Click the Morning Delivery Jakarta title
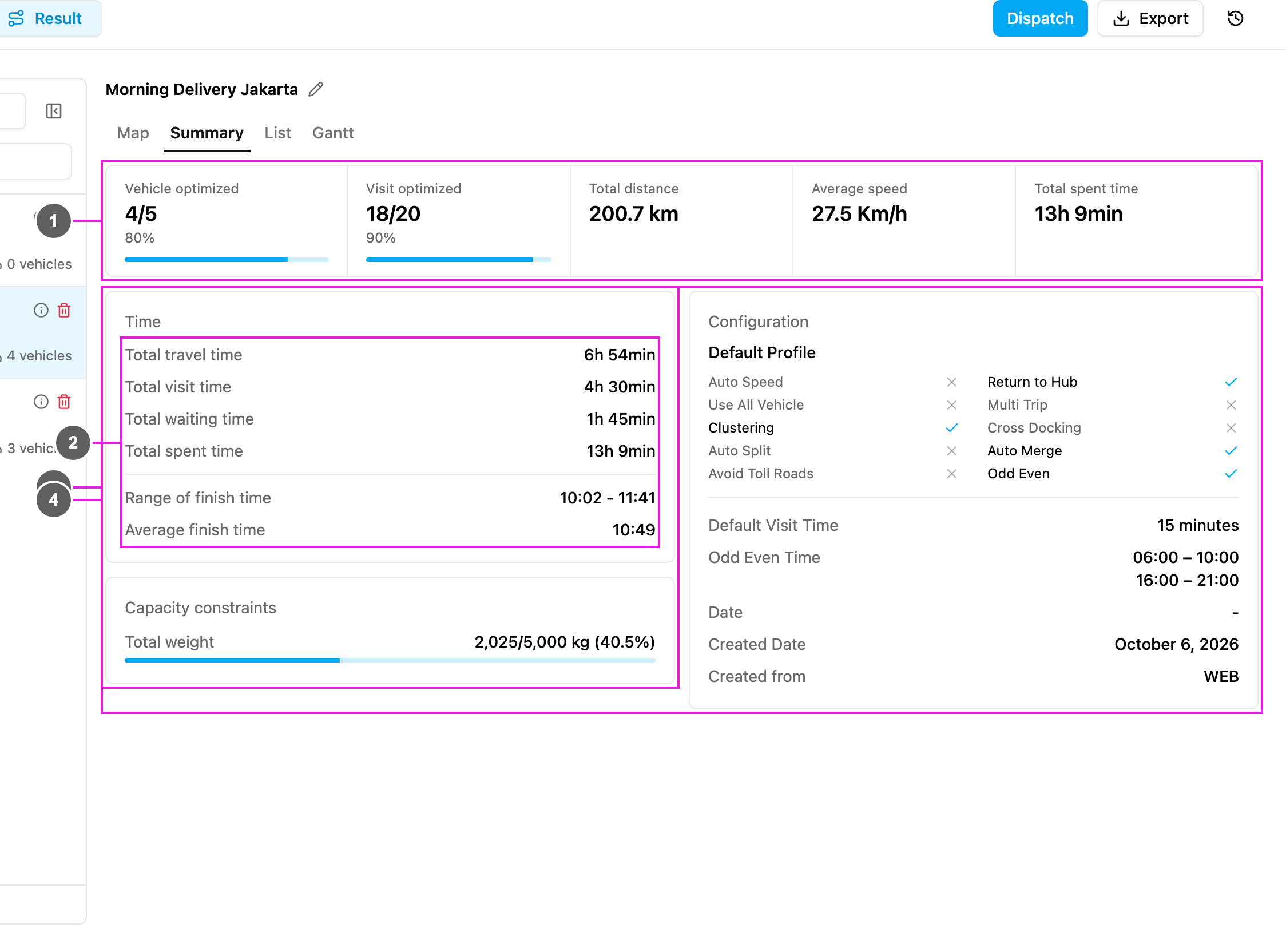Viewport: 1286px width, 952px height. click(x=202, y=89)
